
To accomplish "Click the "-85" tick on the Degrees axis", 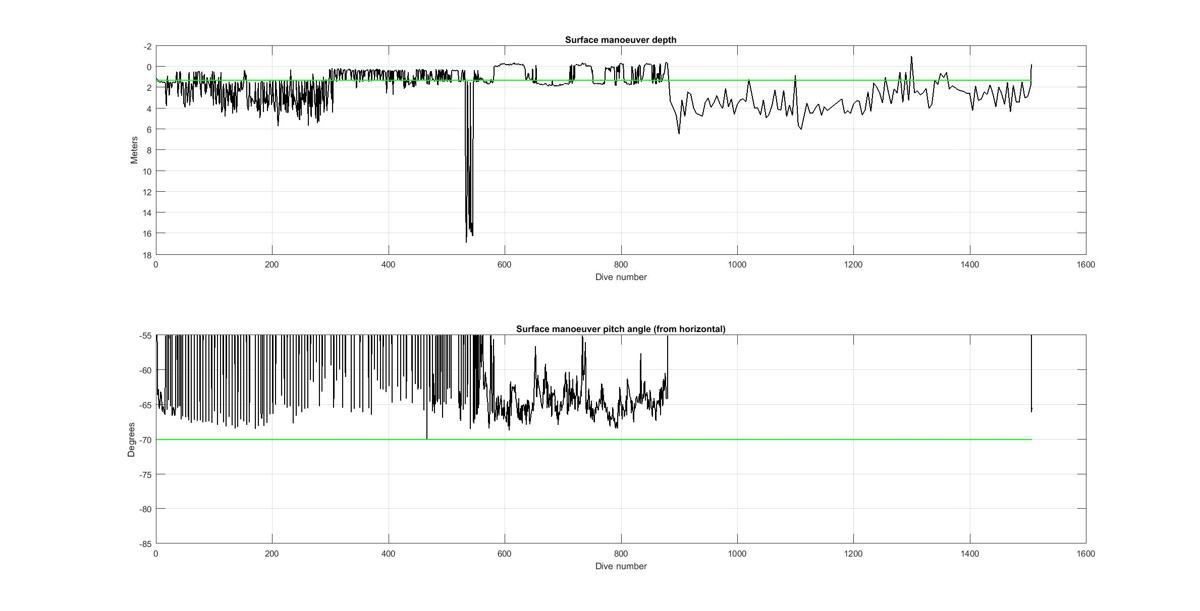I will tap(145, 544).
